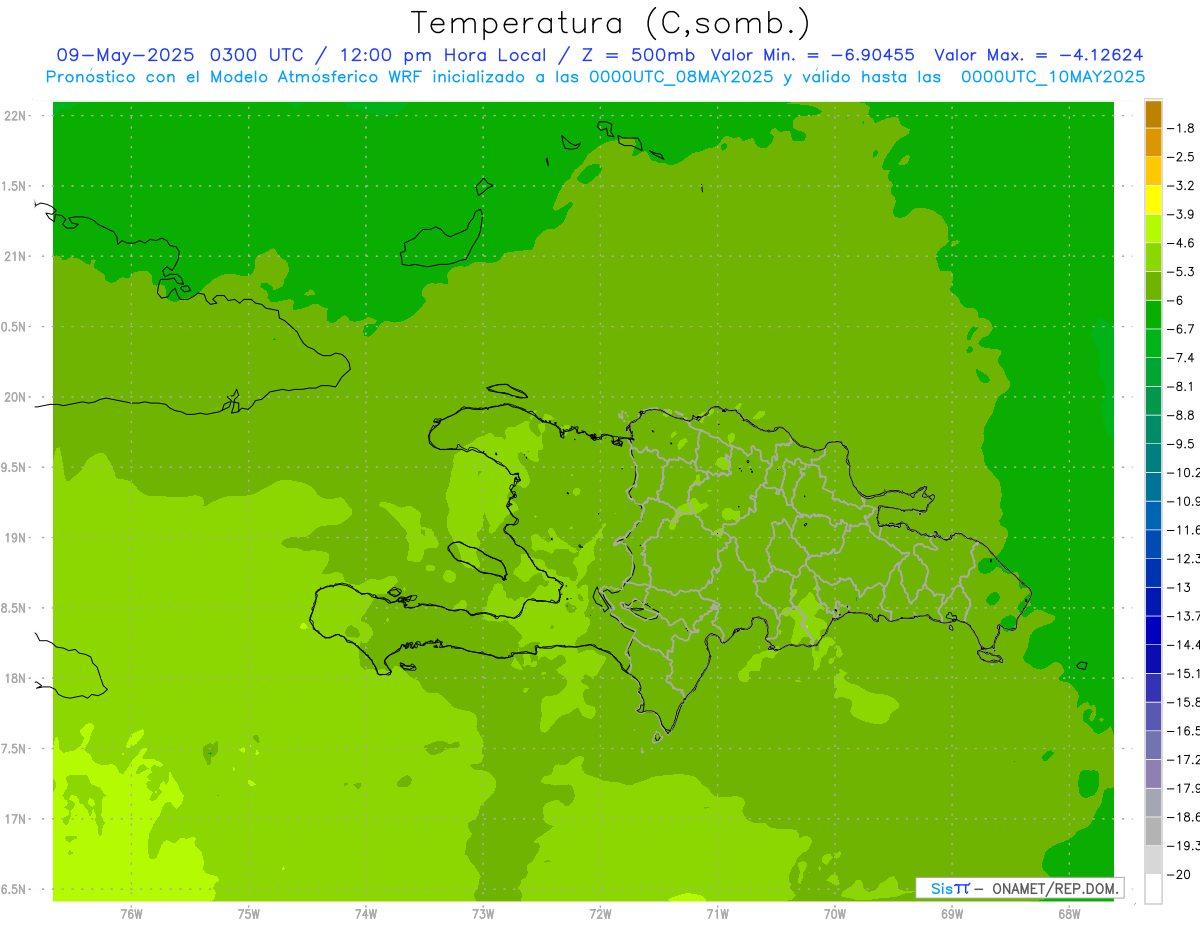Click the "22N" latitude axis label
This screenshot has width=1200, height=927.
pyautogui.click(x=15, y=116)
